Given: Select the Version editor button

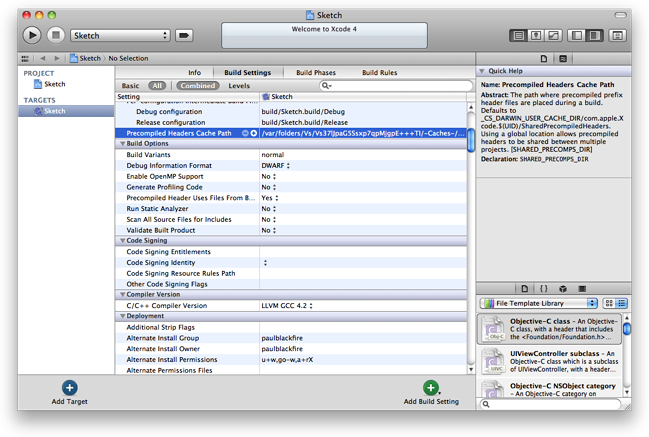Looking at the screenshot, I should [553, 36].
